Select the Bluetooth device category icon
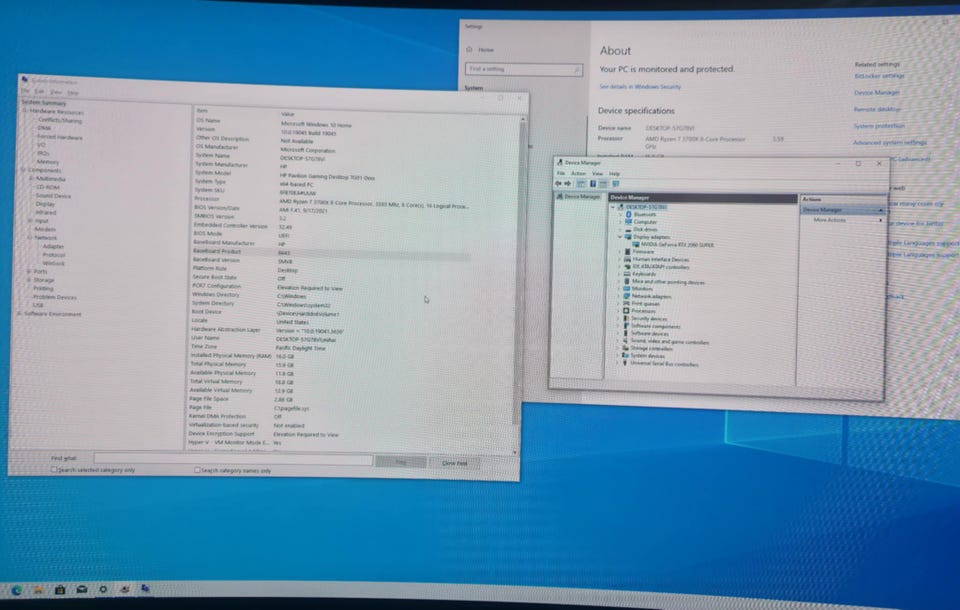 (x=629, y=214)
